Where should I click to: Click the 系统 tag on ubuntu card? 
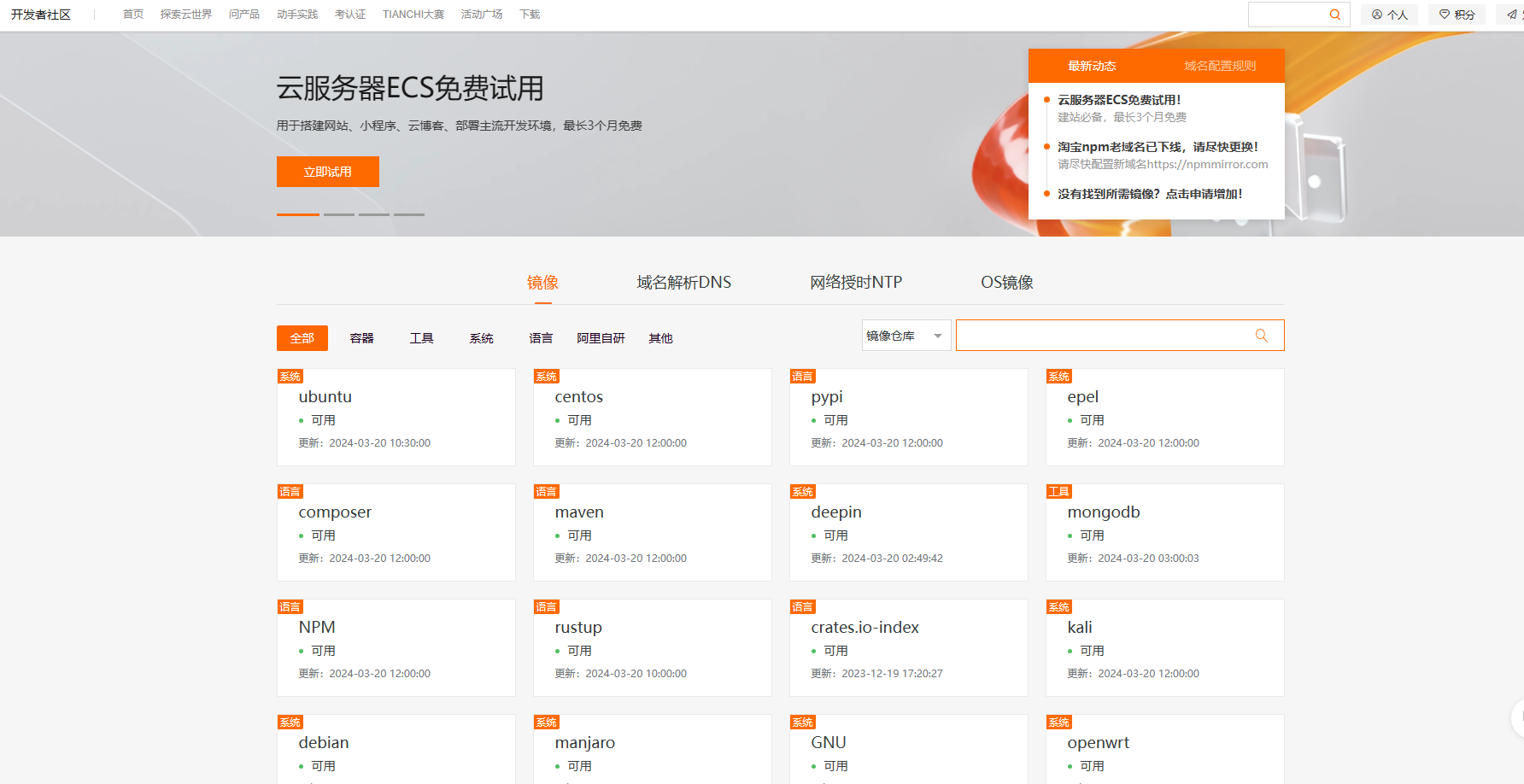(x=290, y=376)
